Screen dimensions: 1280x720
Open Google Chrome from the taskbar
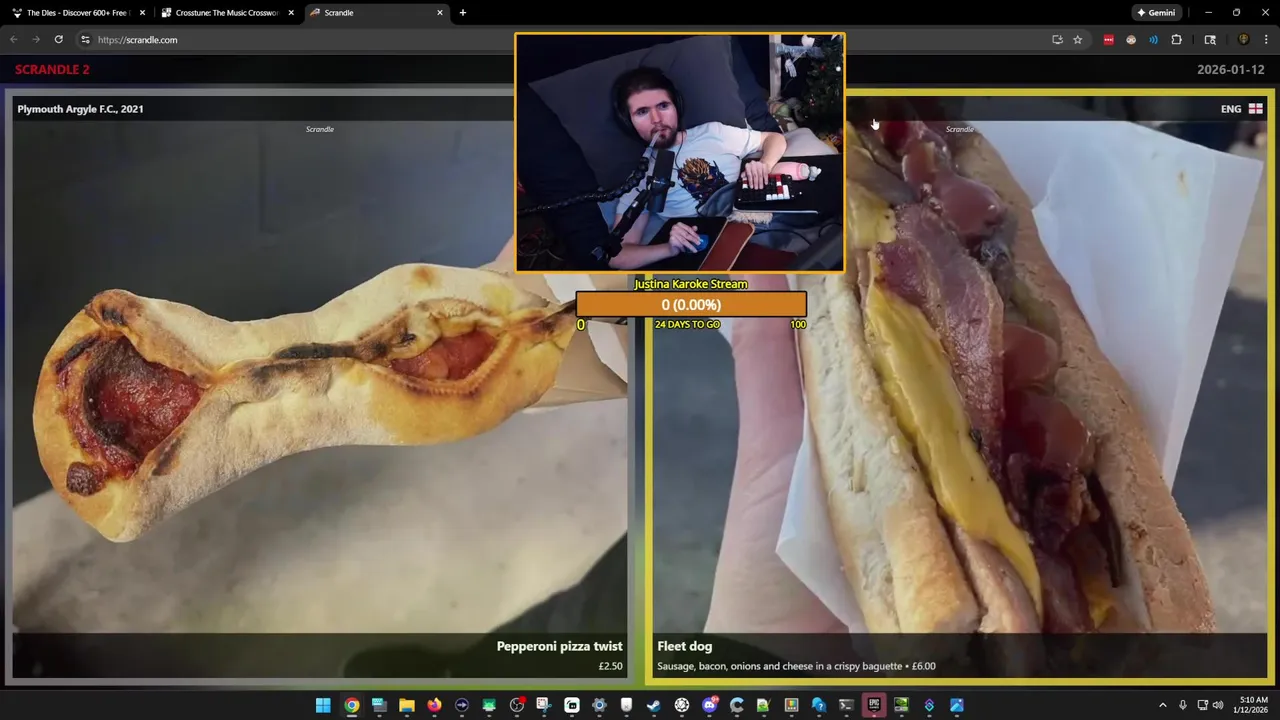click(351, 705)
